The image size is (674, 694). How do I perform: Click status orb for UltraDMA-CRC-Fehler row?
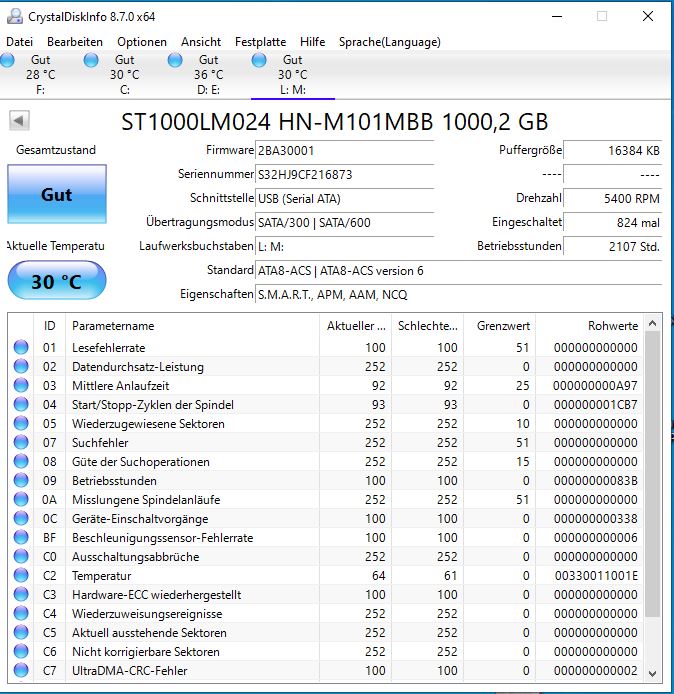(21, 671)
